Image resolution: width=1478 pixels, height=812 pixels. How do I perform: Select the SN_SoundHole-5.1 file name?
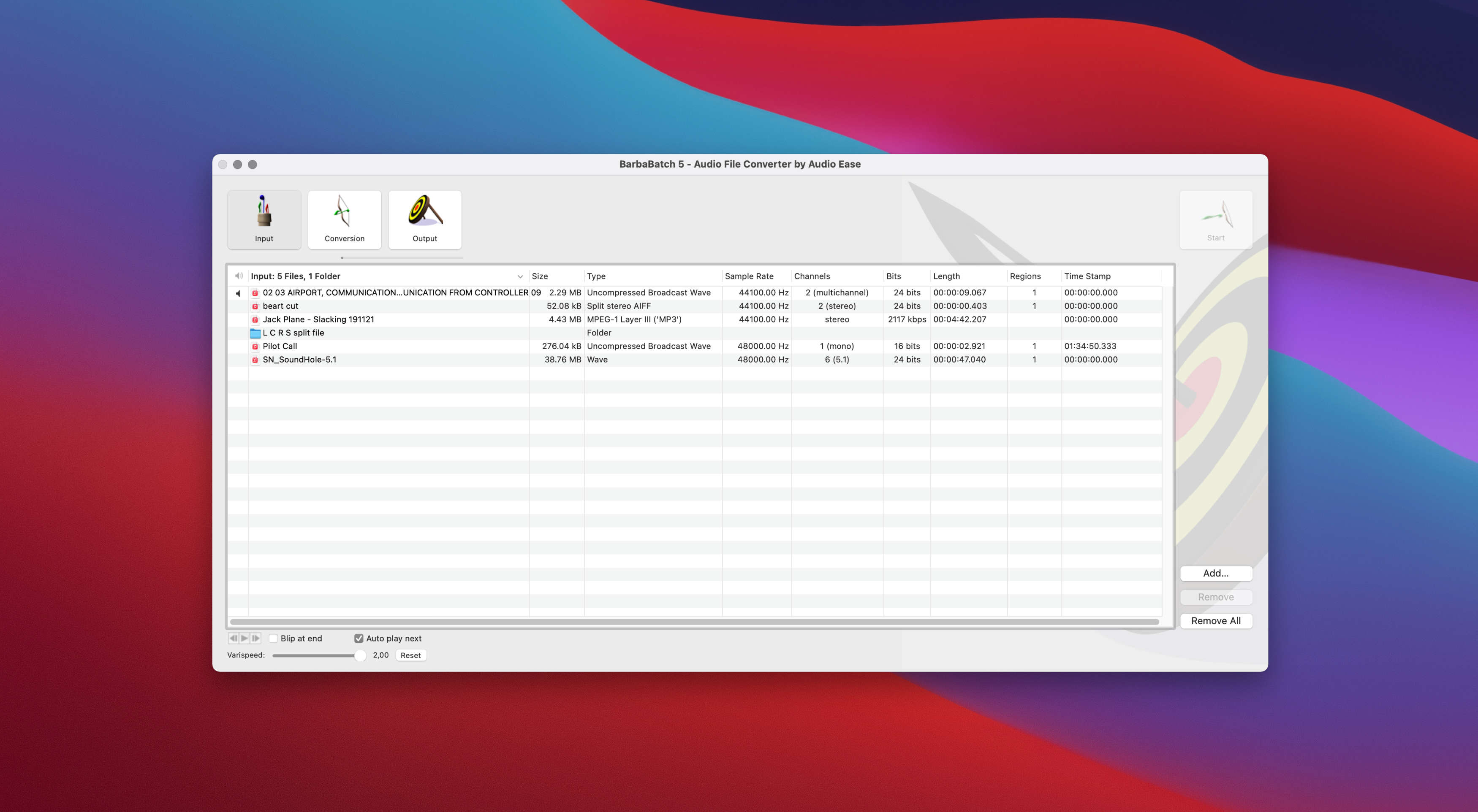(299, 360)
